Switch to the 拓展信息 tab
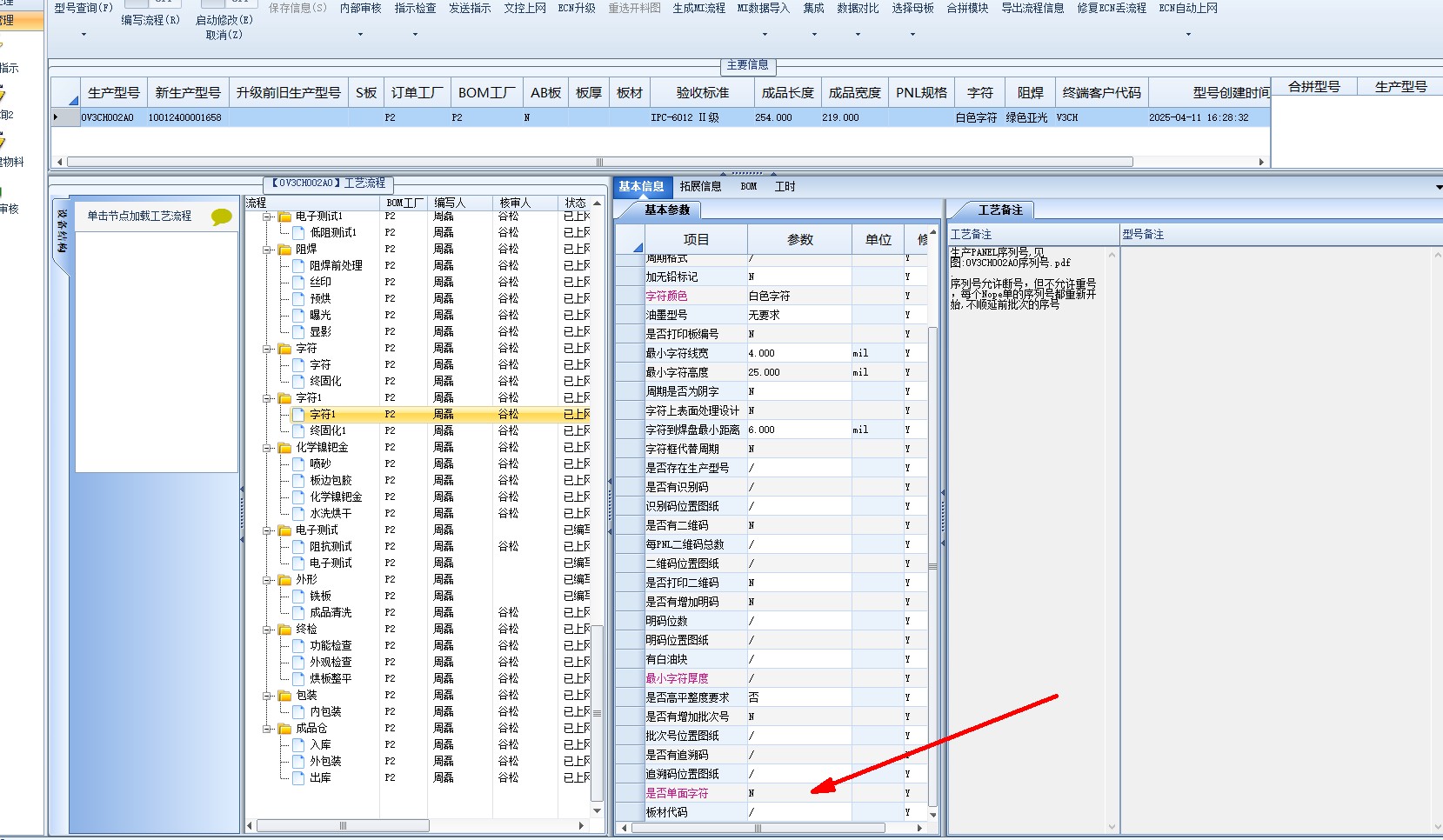 coord(700,186)
